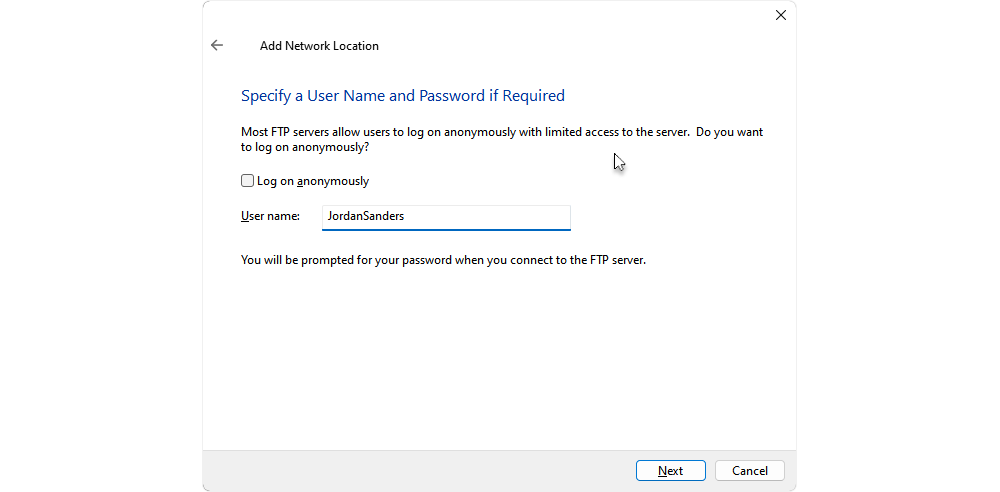Click the 'Do you want' phrase in description
The width and height of the screenshot is (1000, 492).
click(730, 132)
